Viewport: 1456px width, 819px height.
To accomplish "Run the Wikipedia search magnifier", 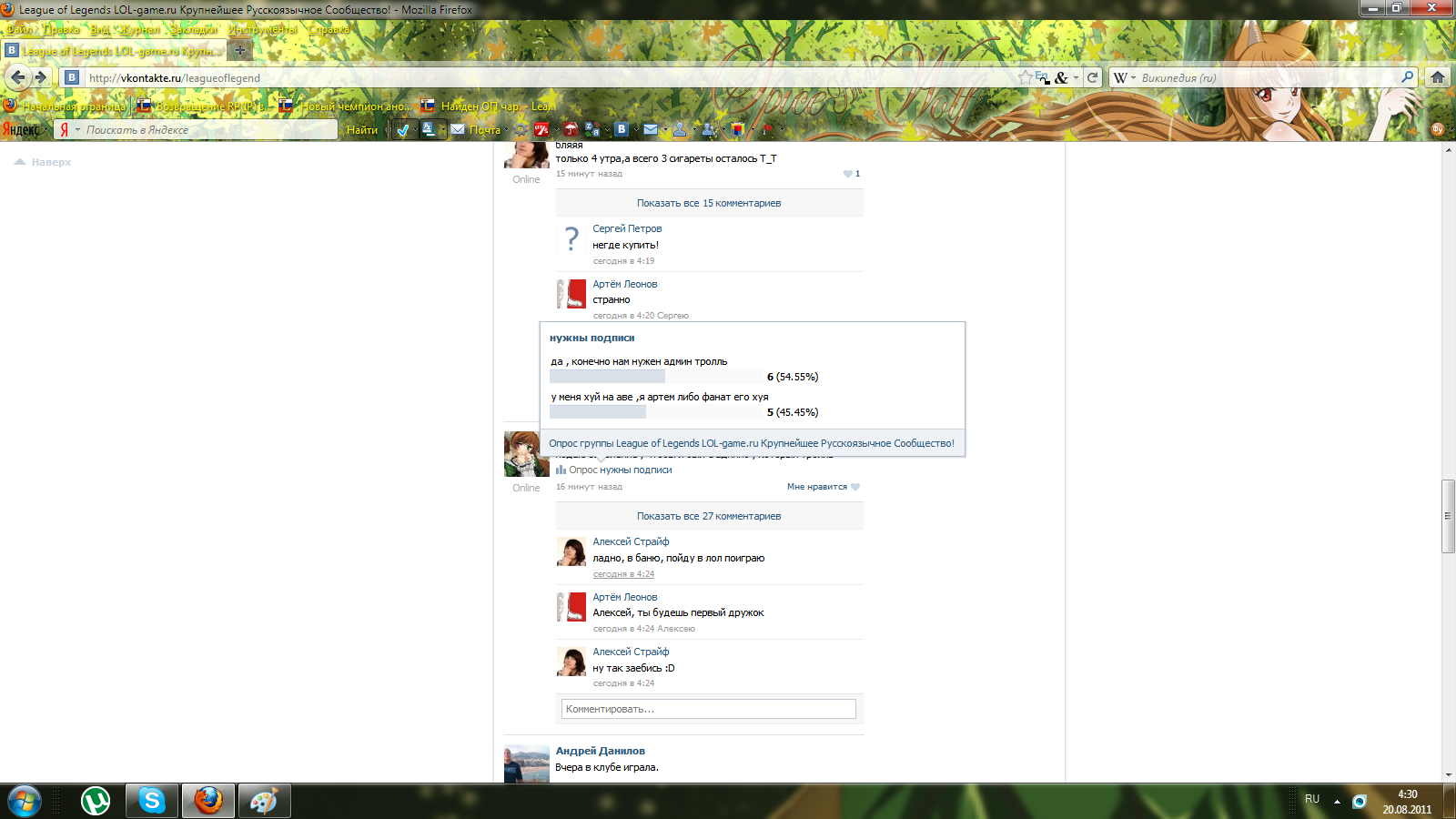I will [x=1407, y=77].
